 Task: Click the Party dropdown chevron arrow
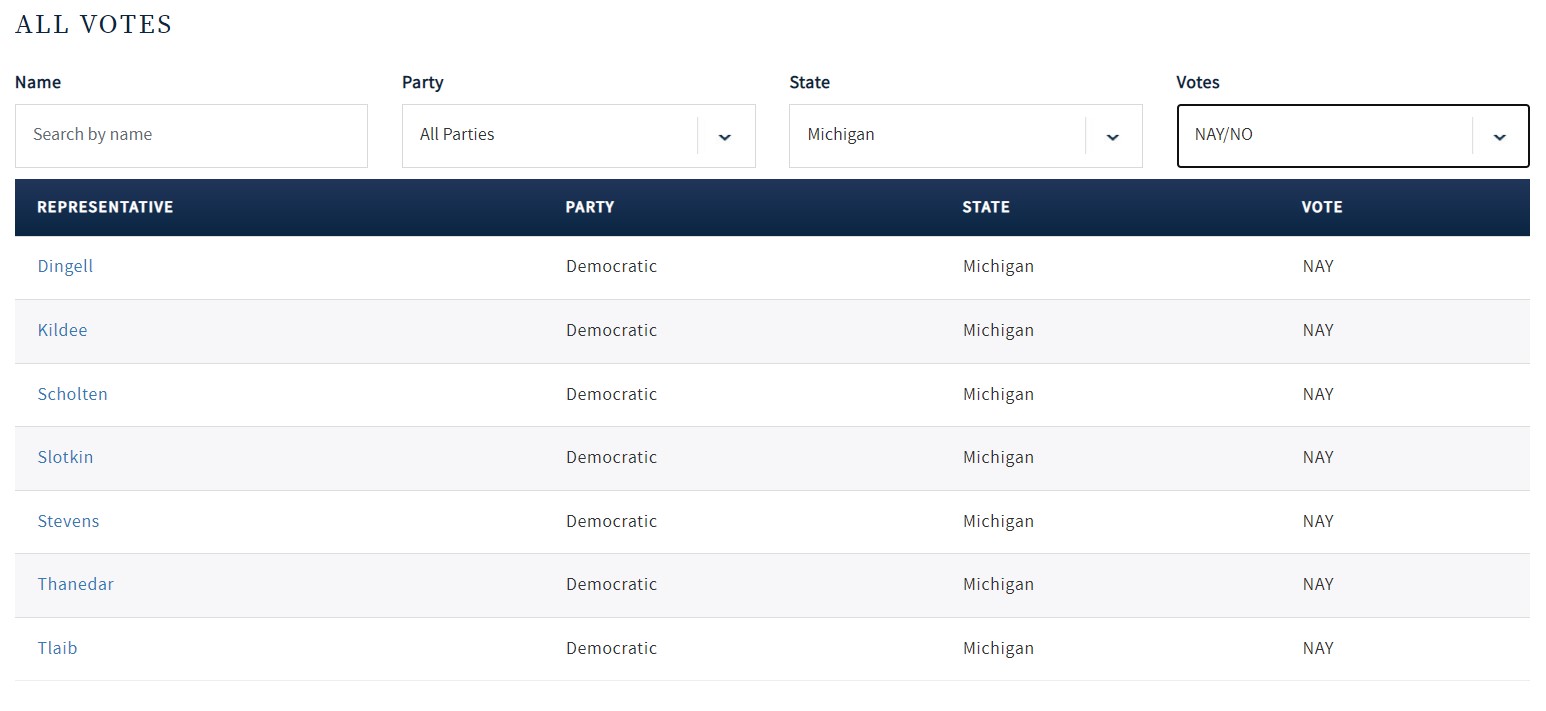(x=725, y=136)
